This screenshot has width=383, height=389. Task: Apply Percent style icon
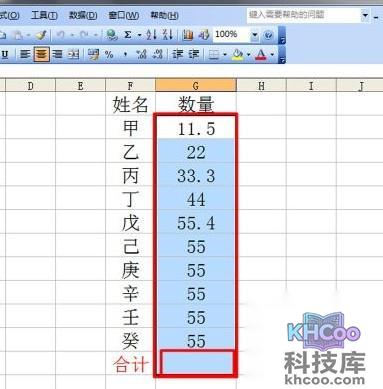109,54
